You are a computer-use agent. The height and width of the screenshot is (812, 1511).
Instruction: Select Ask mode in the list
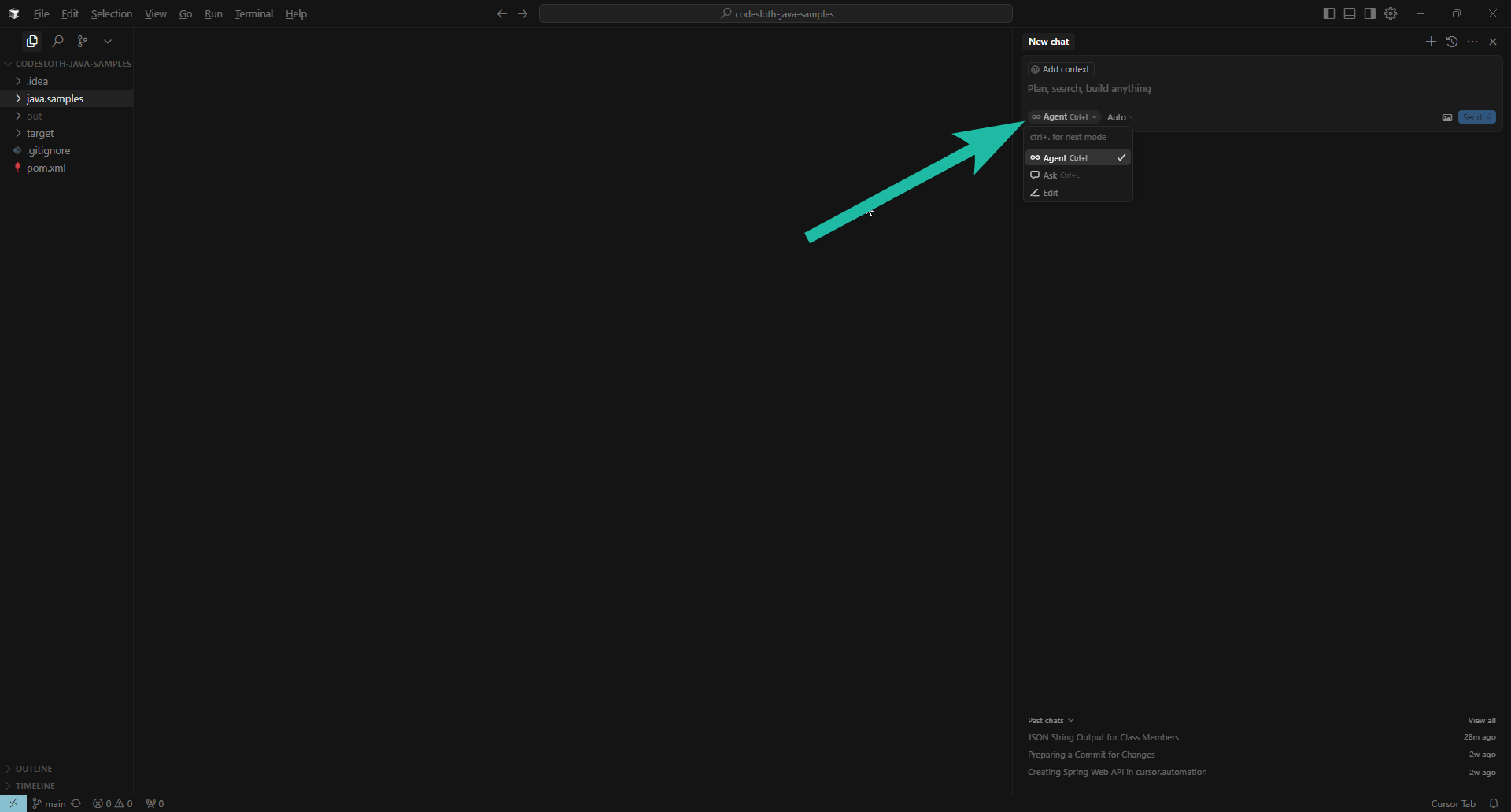tap(1077, 175)
